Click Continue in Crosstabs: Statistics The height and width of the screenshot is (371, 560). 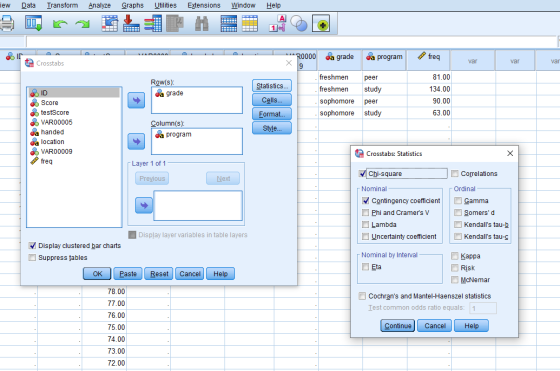pos(398,326)
